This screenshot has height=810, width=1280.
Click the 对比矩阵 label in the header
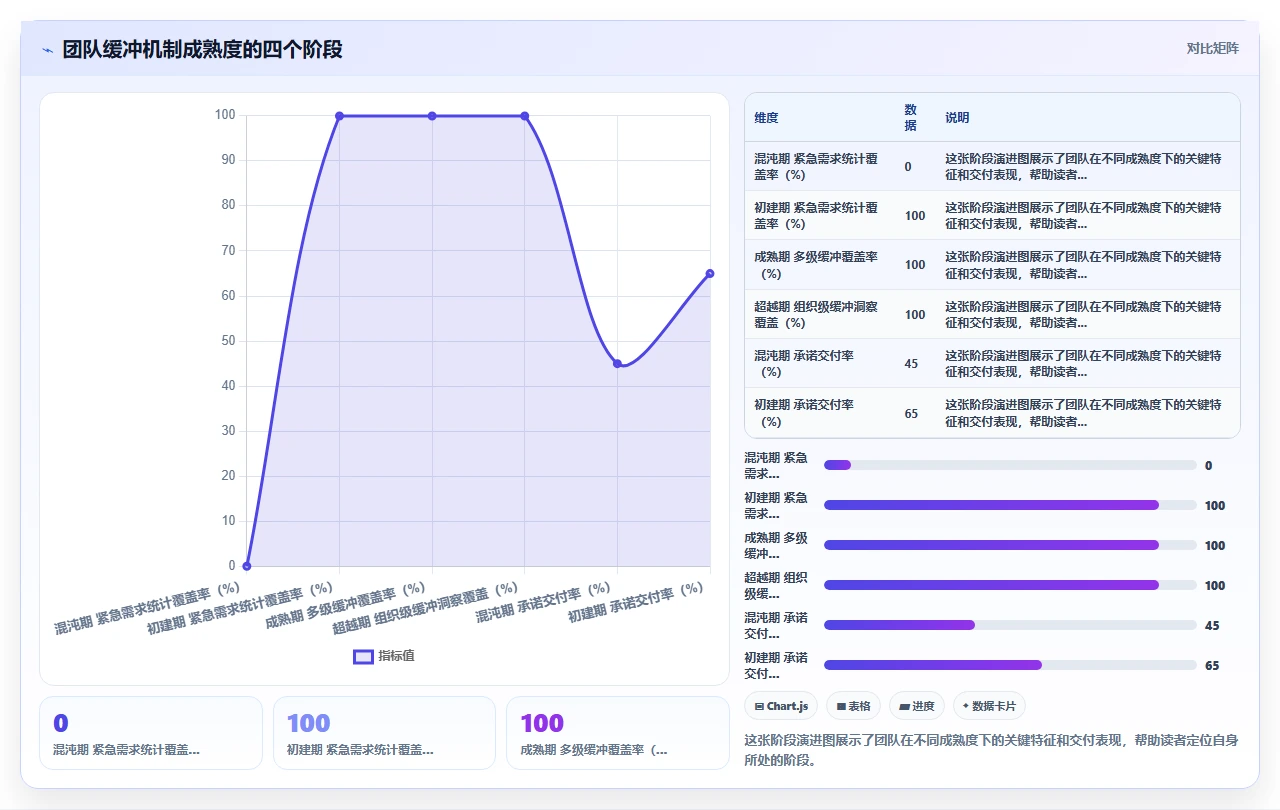coord(1212,49)
